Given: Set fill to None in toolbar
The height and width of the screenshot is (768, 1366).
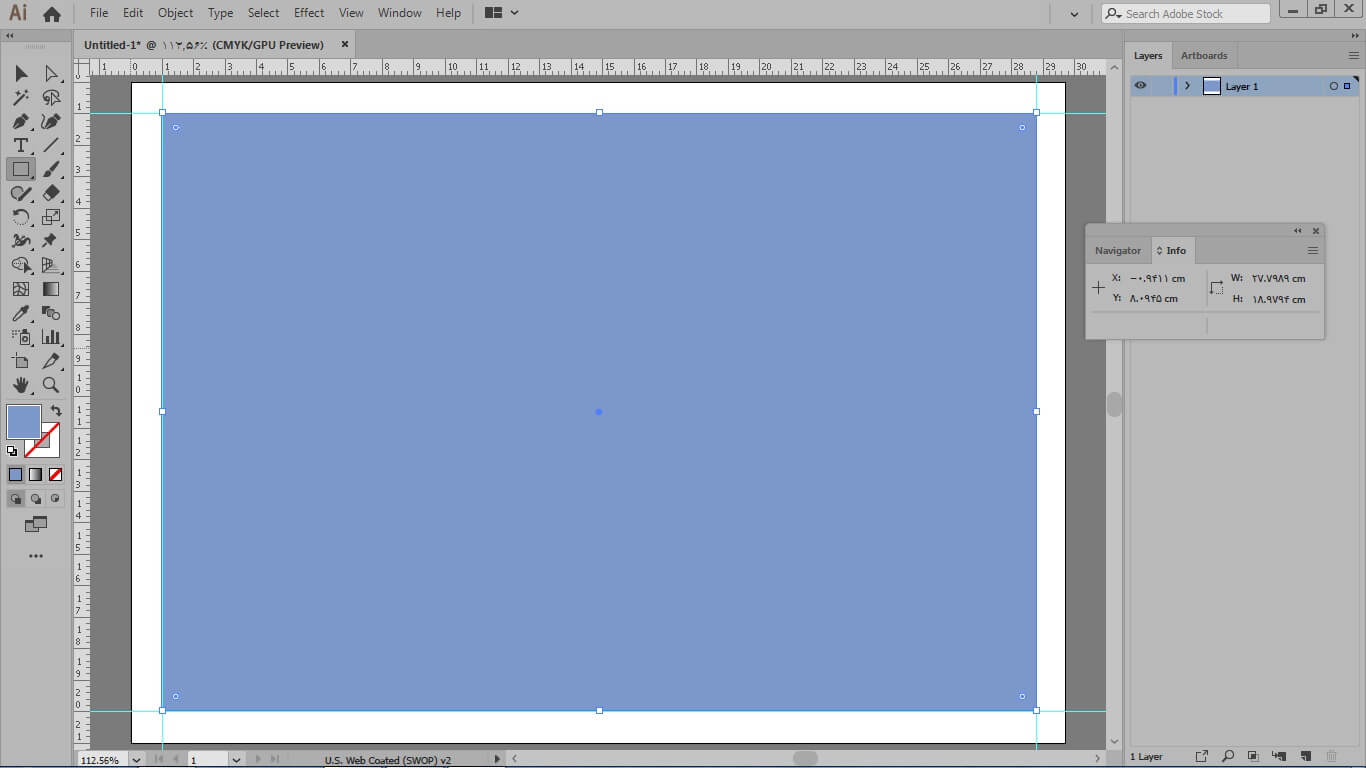Looking at the screenshot, I should pyautogui.click(x=56, y=474).
